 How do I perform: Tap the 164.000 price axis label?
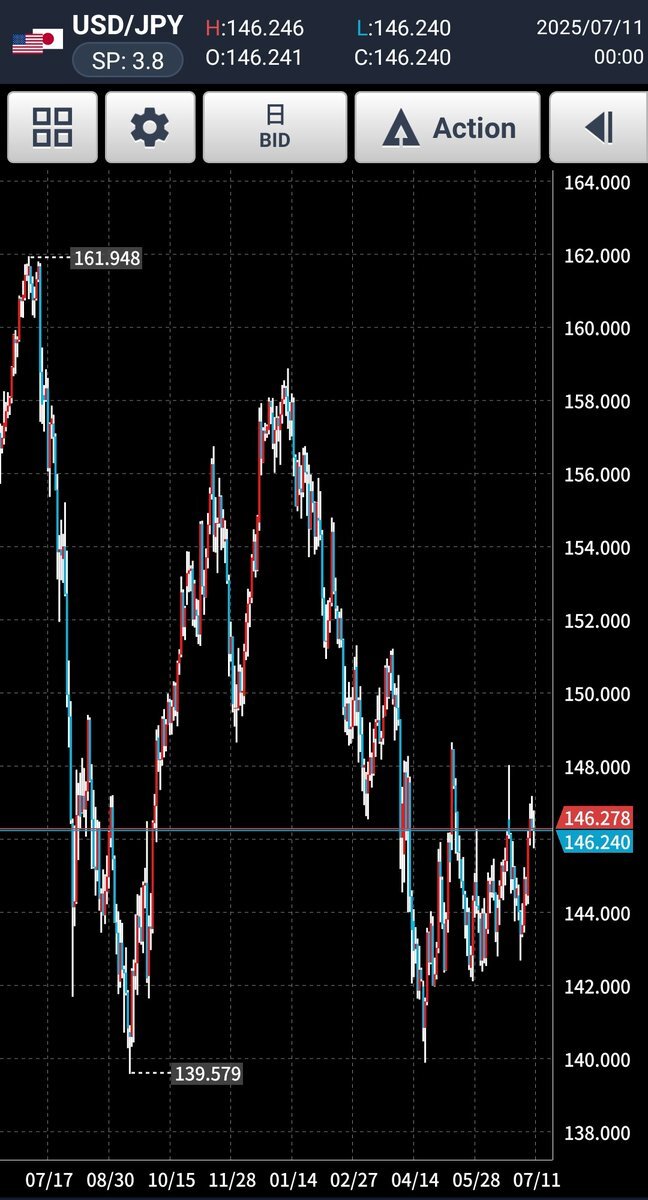(597, 183)
